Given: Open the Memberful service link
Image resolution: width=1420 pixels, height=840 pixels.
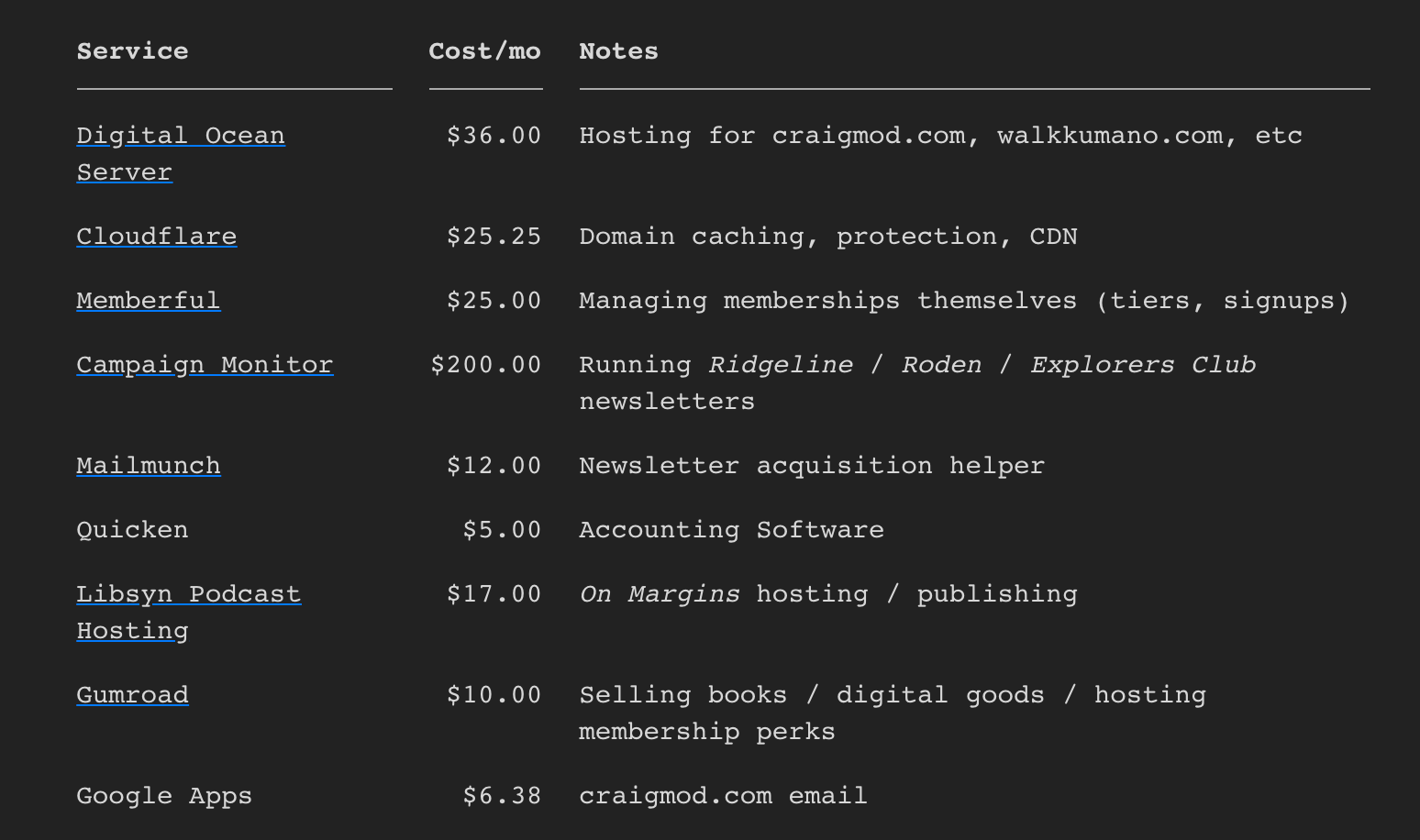Looking at the screenshot, I should click(x=148, y=301).
